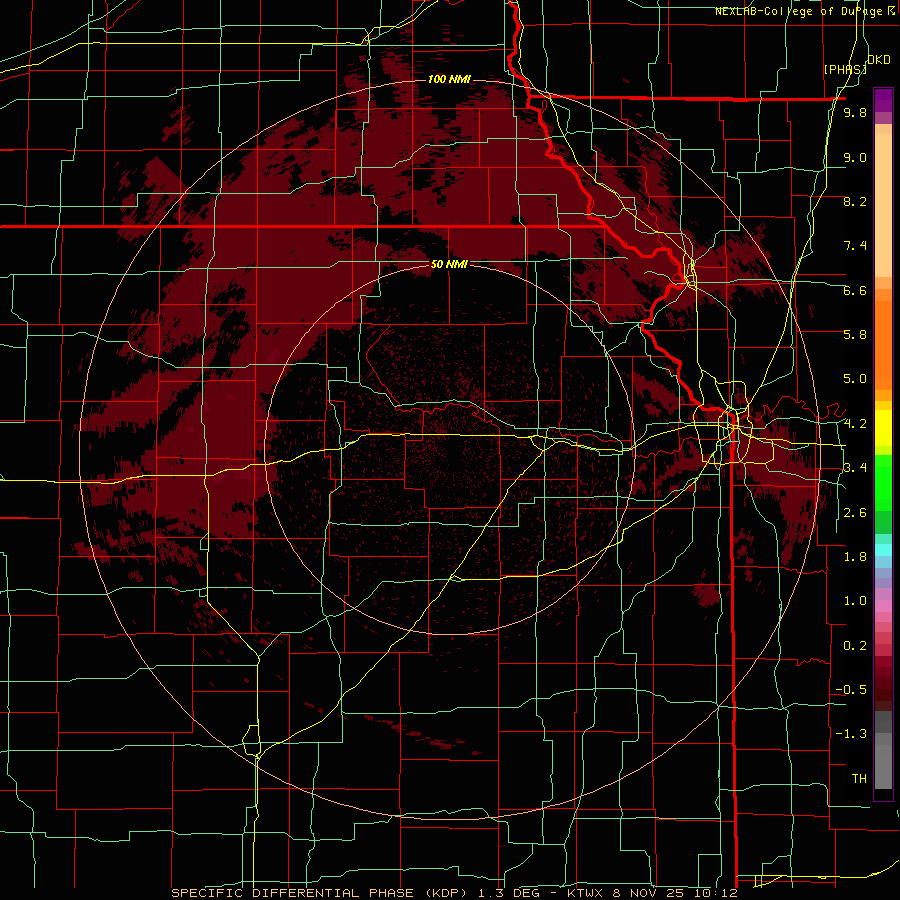Screen dimensions: 900x900
Task: Click the -1.3 value on the scale
Action: (851, 734)
